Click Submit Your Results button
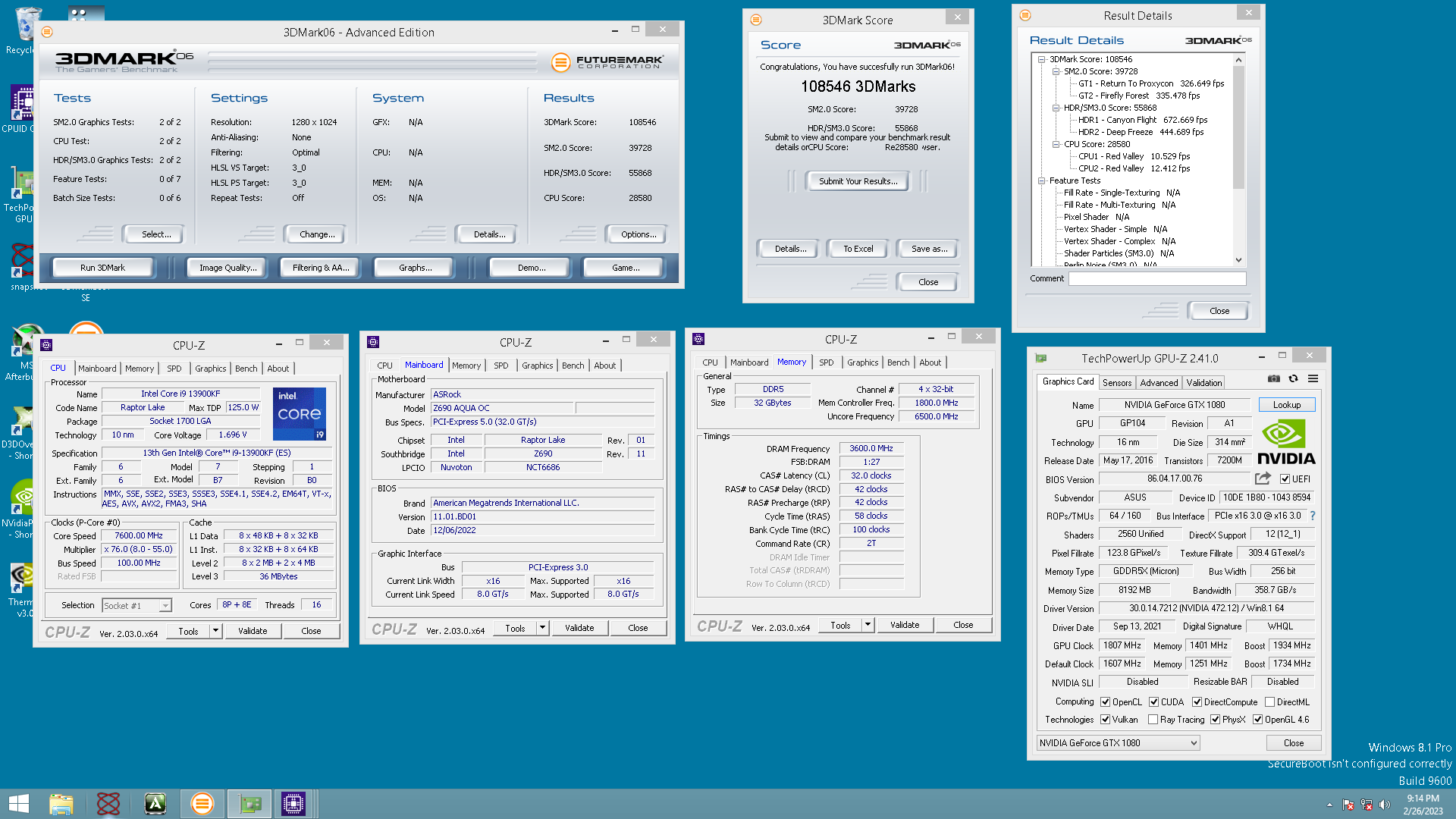The height and width of the screenshot is (819, 1456). pyautogui.click(x=858, y=181)
